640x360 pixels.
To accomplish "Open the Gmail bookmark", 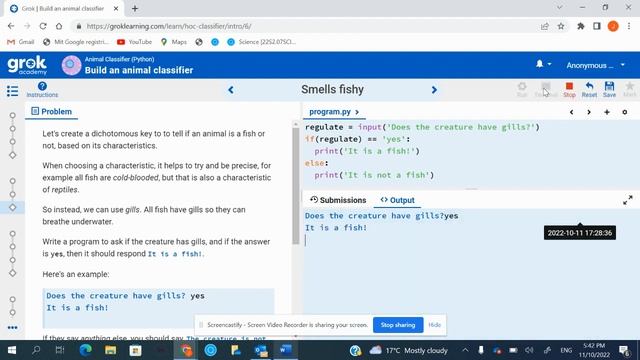I will (21, 42).
